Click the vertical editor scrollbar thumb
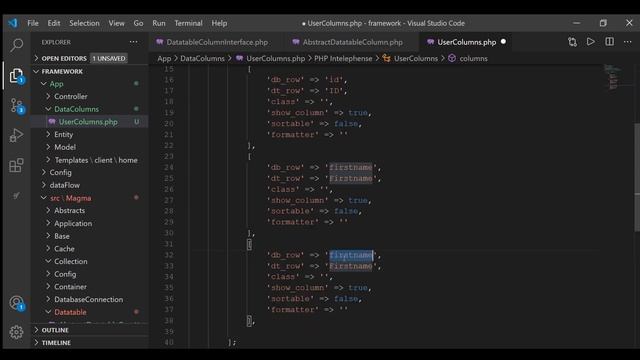Image resolution: width=640 pixels, height=360 pixels. point(637,178)
